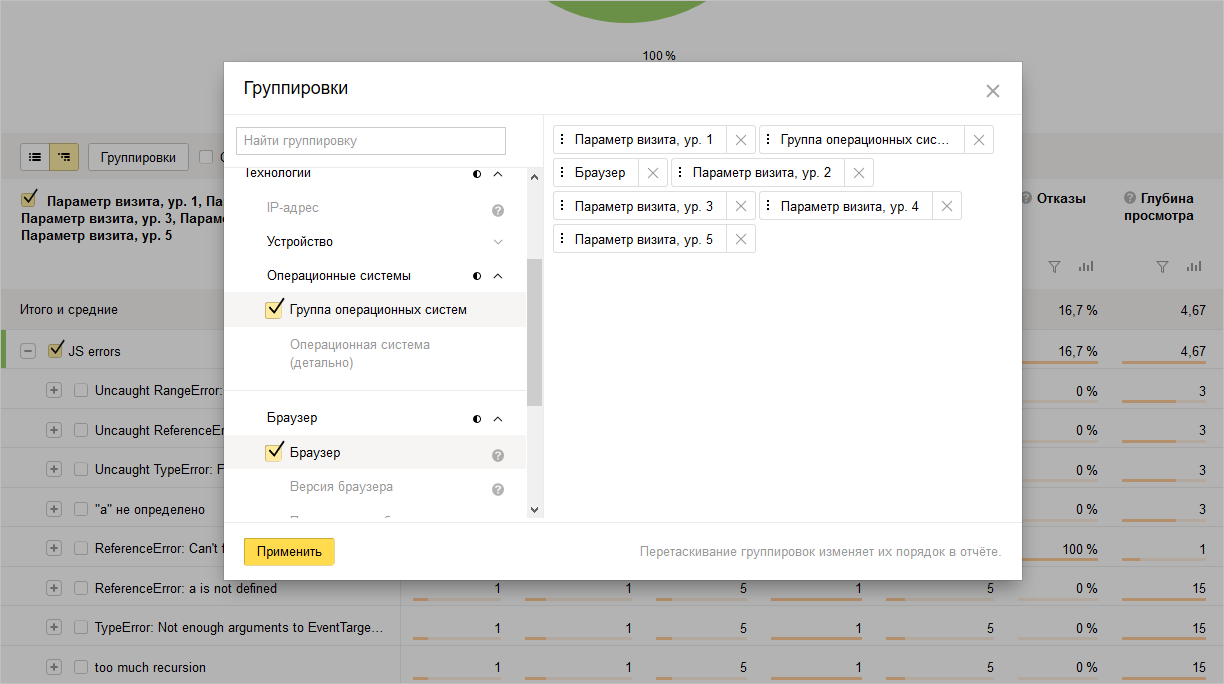Open help for Версия браузера
1224x684 pixels.
click(498, 490)
